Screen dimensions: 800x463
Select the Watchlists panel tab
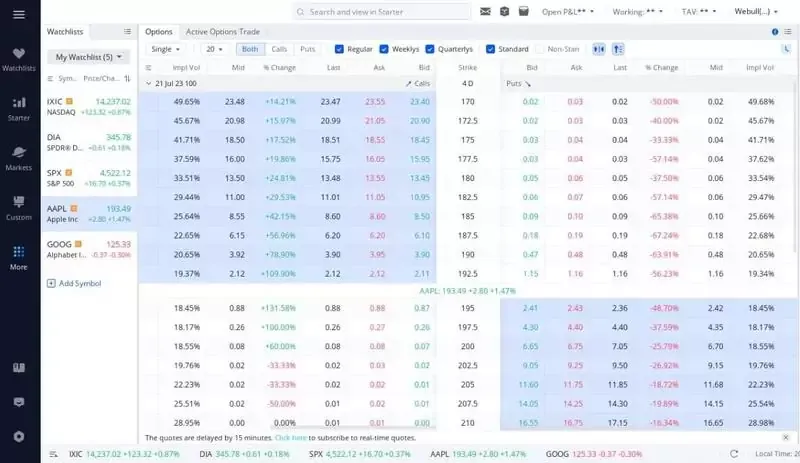65,32
